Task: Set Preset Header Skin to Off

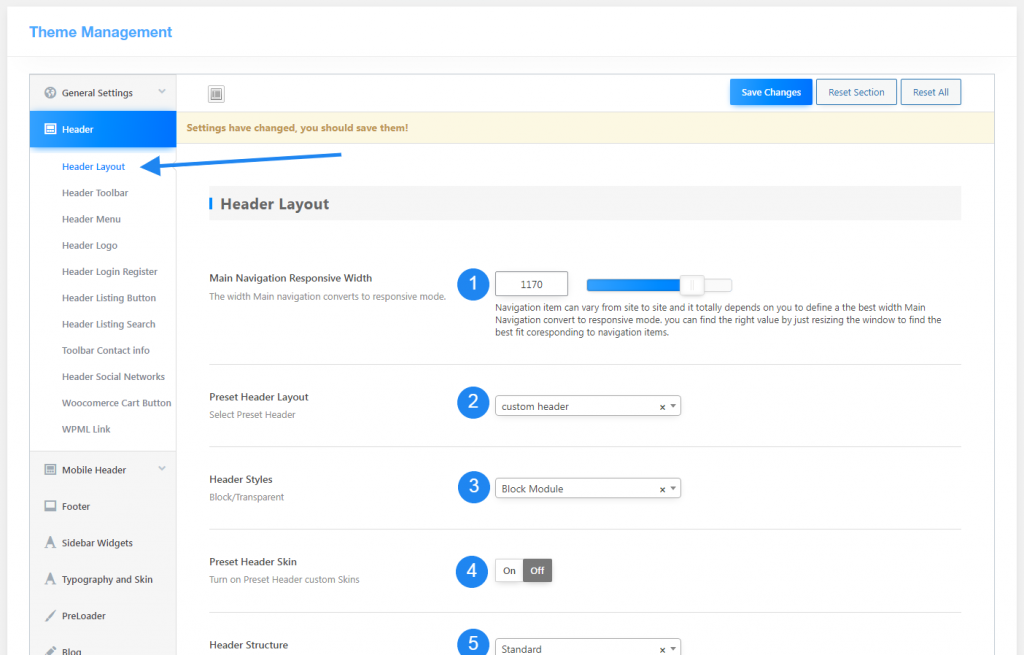Action: coord(537,571)
